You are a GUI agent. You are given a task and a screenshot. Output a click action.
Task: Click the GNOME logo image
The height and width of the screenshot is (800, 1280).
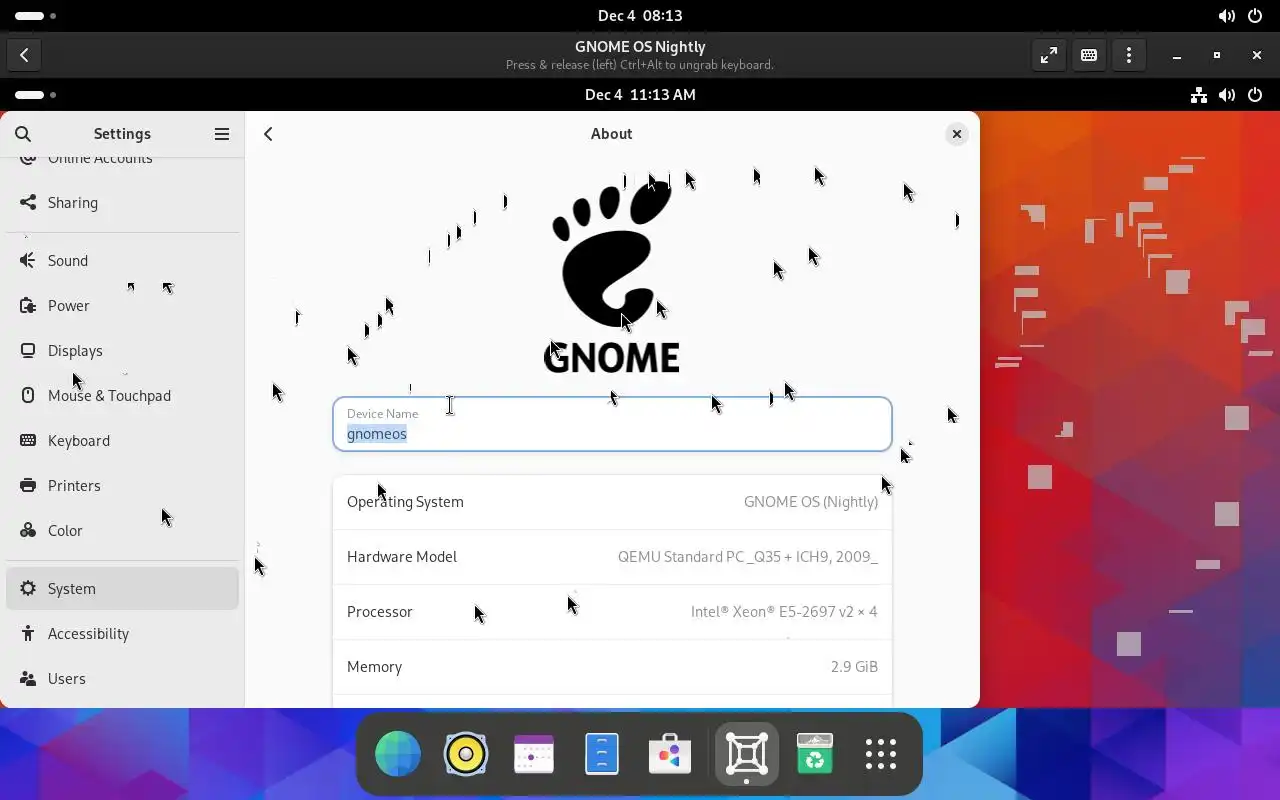[612, 275]
